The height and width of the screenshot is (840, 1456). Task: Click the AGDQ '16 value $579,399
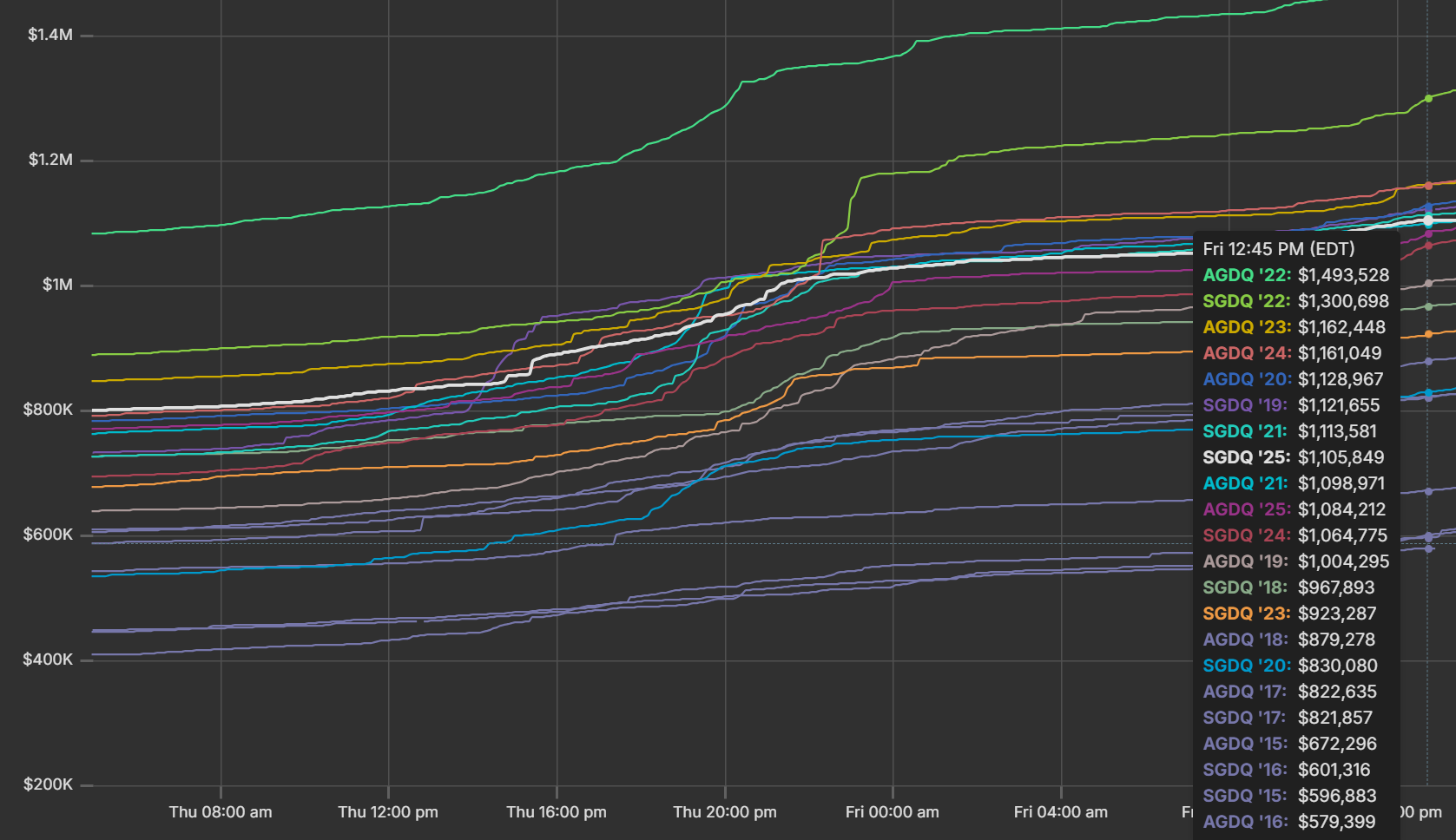tap(1337, 822)
